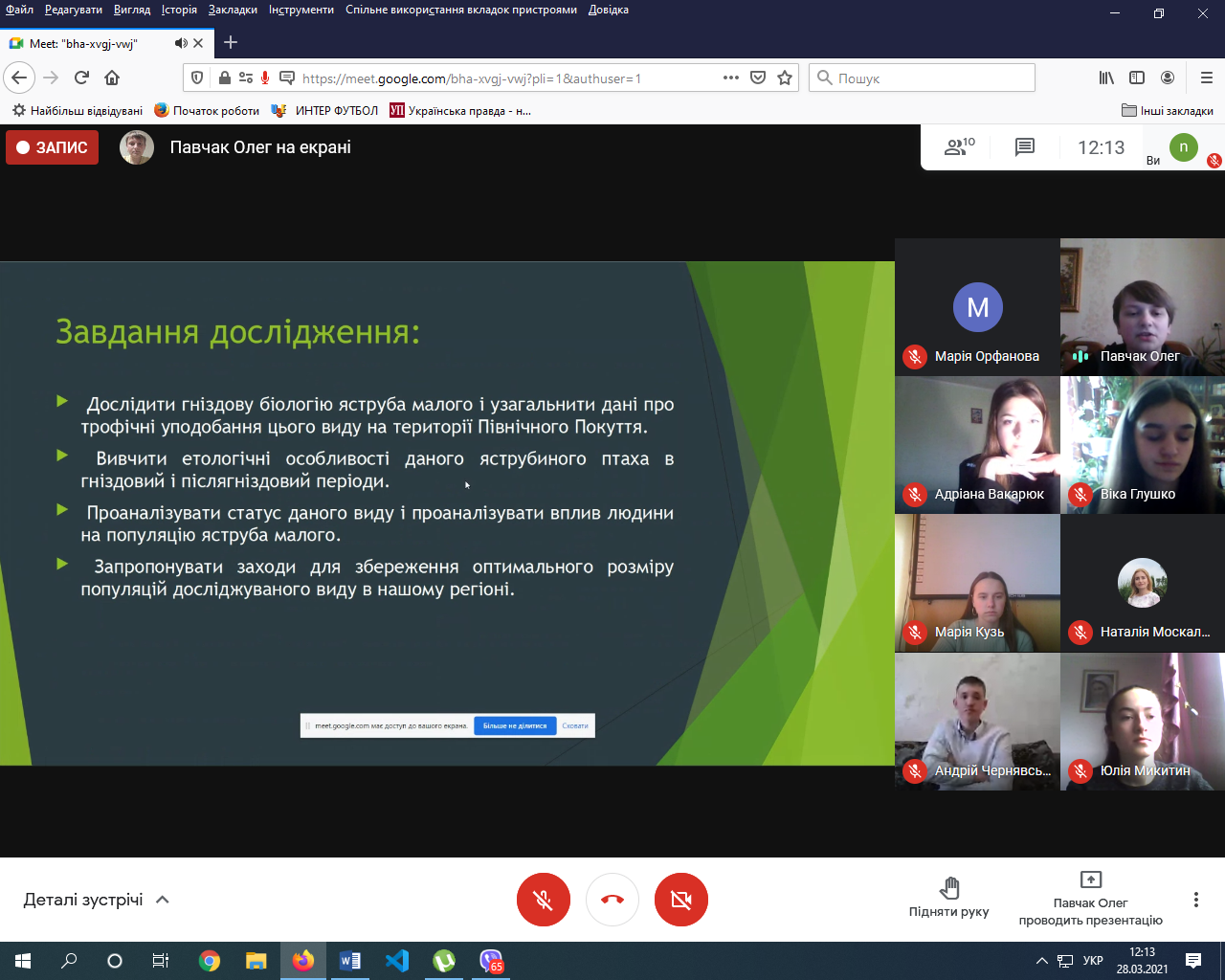Click the microphone permission indicator in address bar
Screen dimensions: 1225x980
265,78
